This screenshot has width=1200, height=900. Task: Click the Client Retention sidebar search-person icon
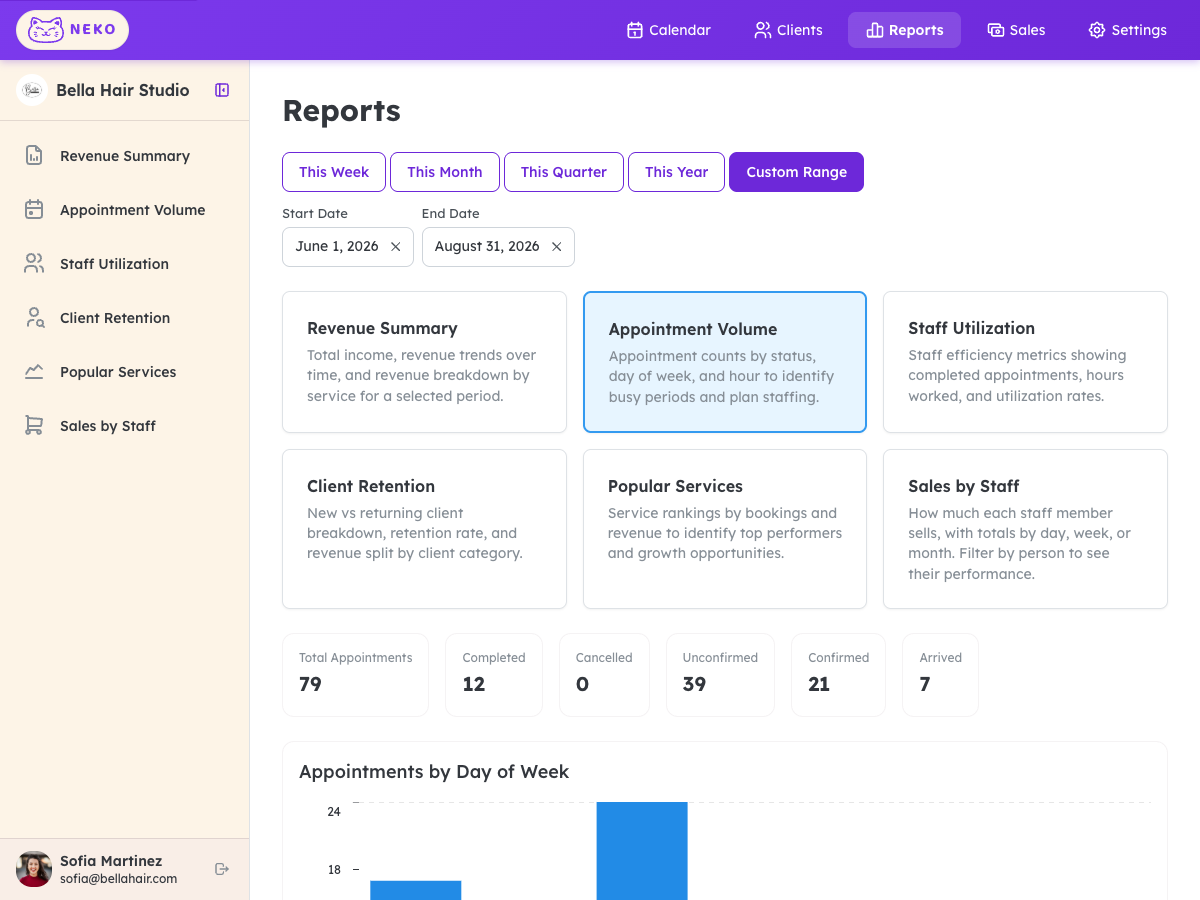[34, 317]
